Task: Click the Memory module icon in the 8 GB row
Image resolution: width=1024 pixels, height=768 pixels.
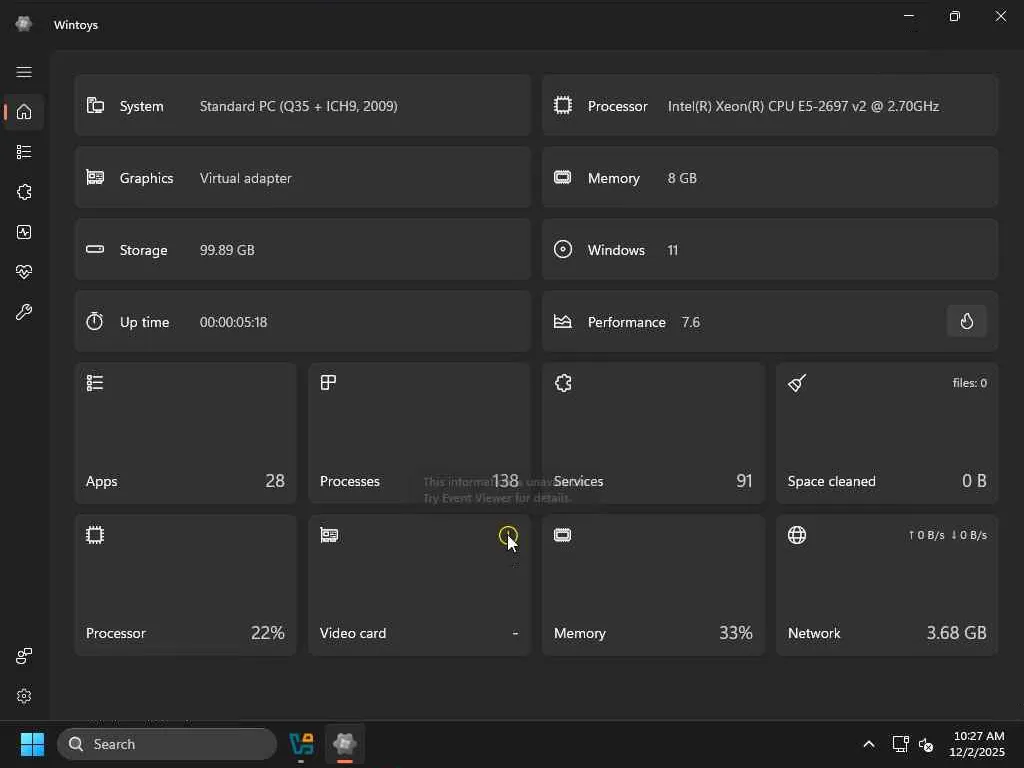Action: click(562, 177)
